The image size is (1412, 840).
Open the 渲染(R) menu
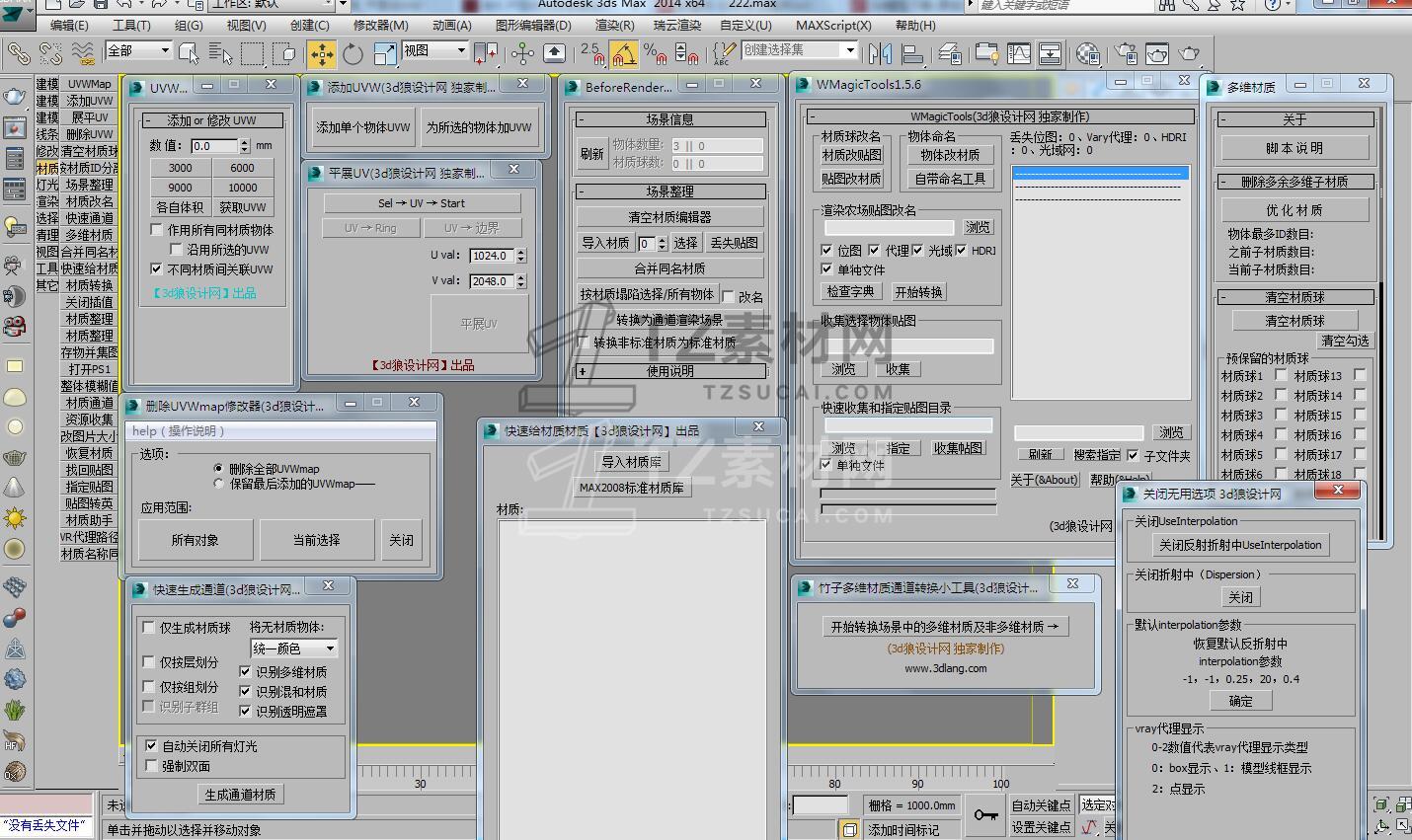[614, 25]
